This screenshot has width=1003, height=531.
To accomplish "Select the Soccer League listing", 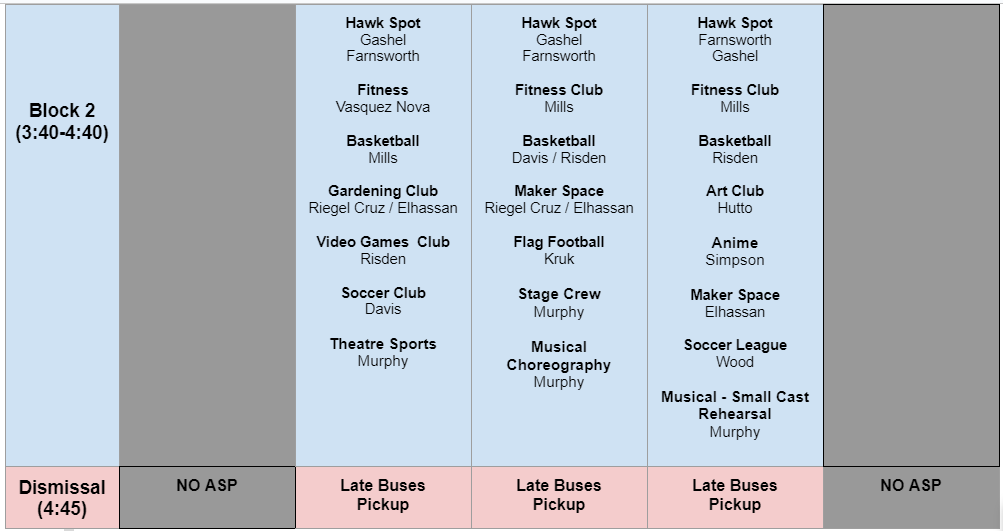I will [735, 345].
